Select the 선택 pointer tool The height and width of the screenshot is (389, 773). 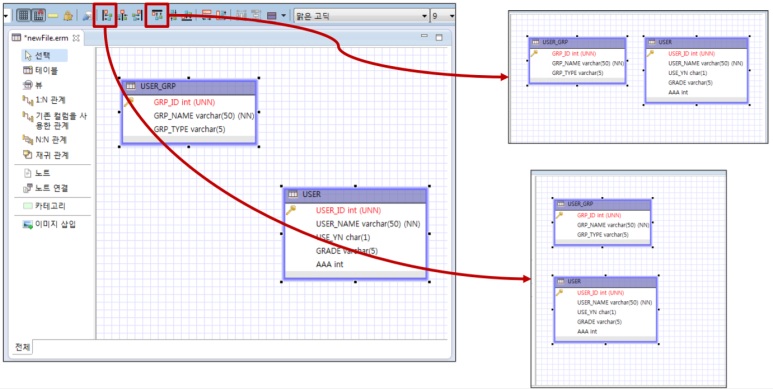(44, 56)
